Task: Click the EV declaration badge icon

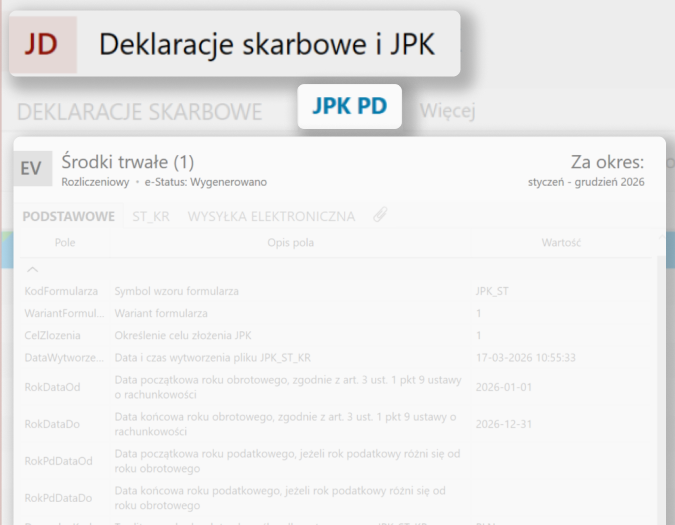Action: coord(32,169)
